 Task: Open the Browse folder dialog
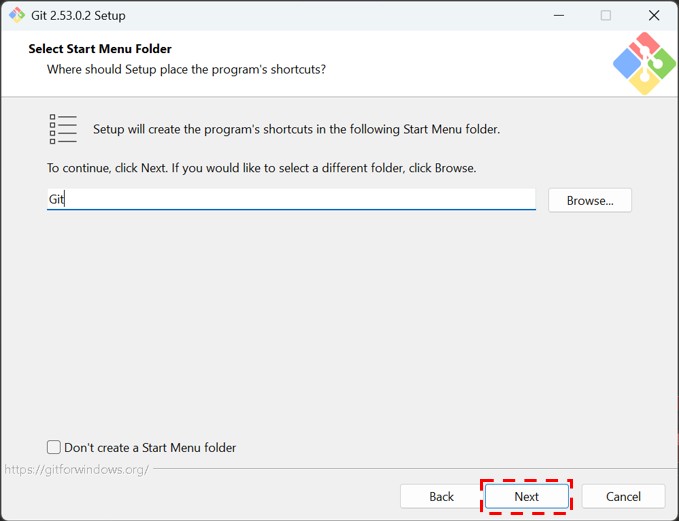[x=589, y=200]
